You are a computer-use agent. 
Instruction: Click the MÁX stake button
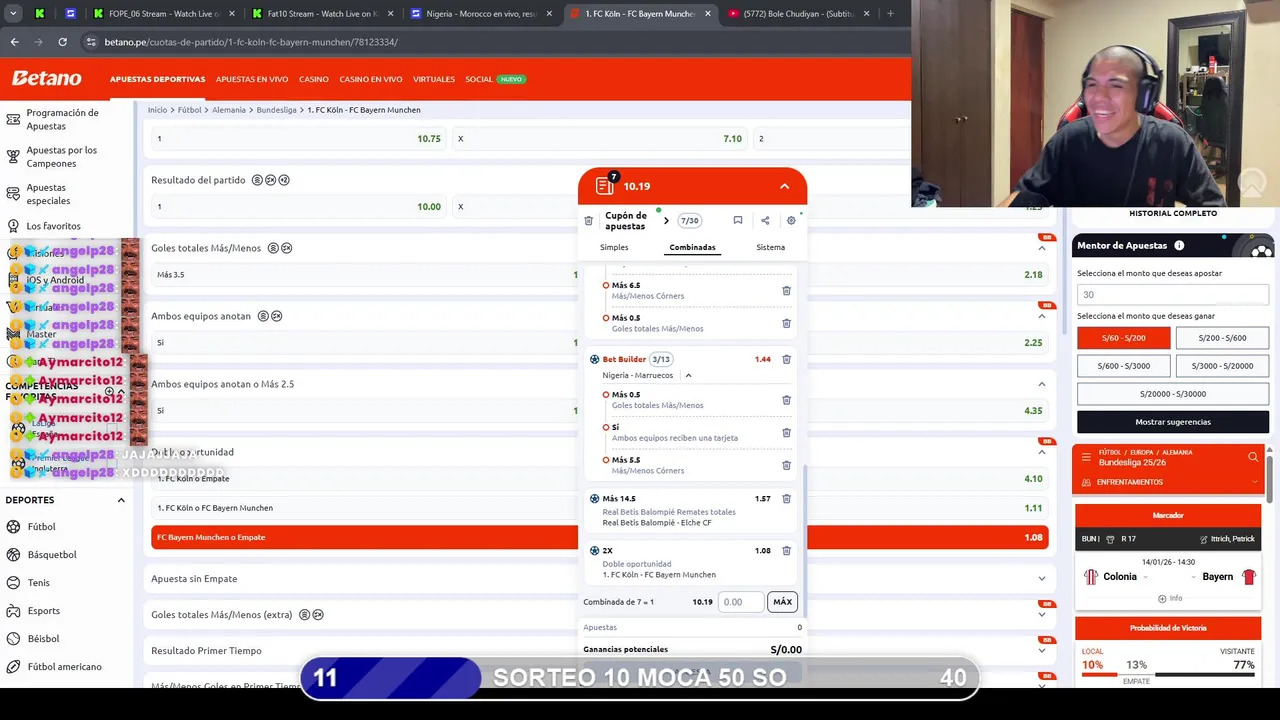pyautogui.click(x=782, y=602)
